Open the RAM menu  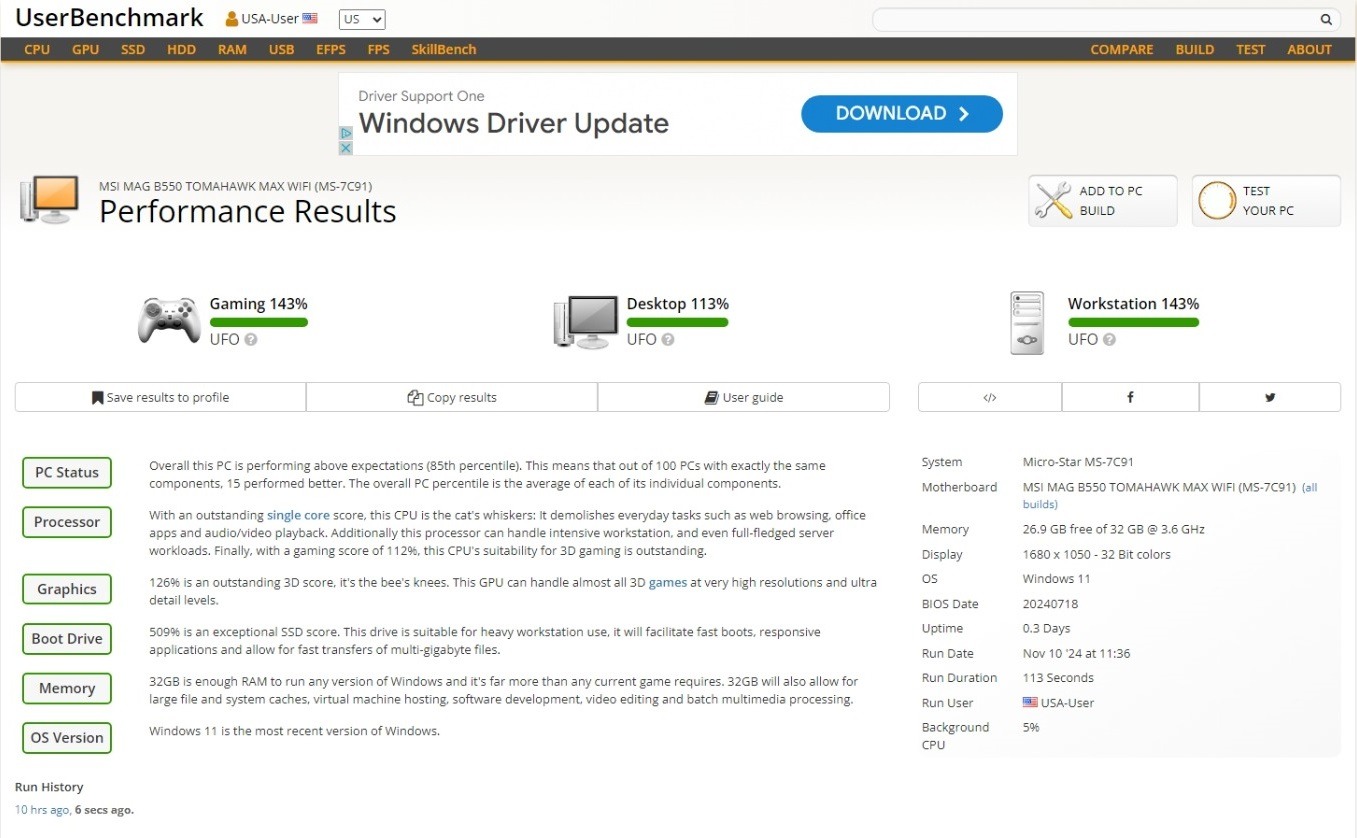[x=232, y=49]
